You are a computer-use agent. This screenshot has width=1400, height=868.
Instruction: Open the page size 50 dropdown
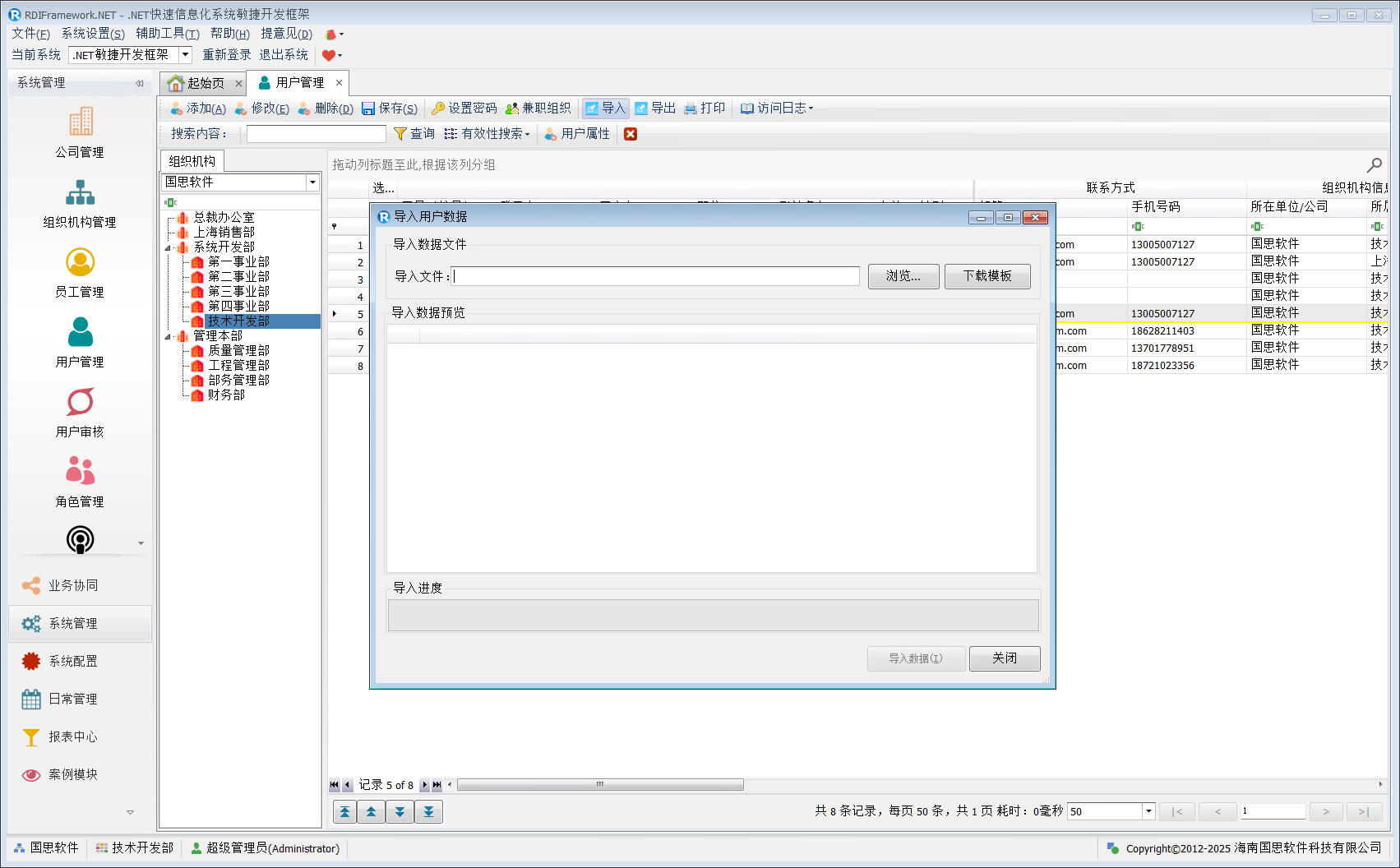pyautogui.click(x=1148, y=811)
